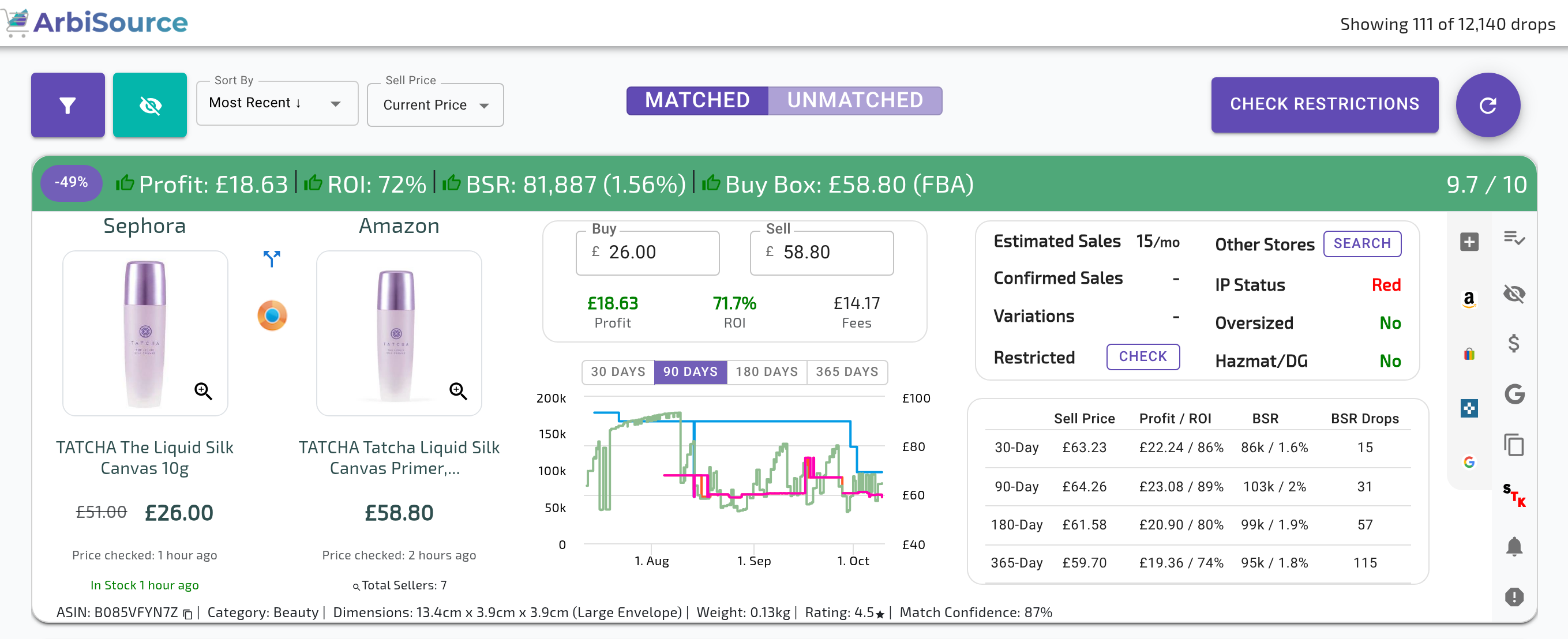Zoom the Sephora product image magnifier
Screen dimensions: 1568x639
pyautogui.click(x=203, y=390)
